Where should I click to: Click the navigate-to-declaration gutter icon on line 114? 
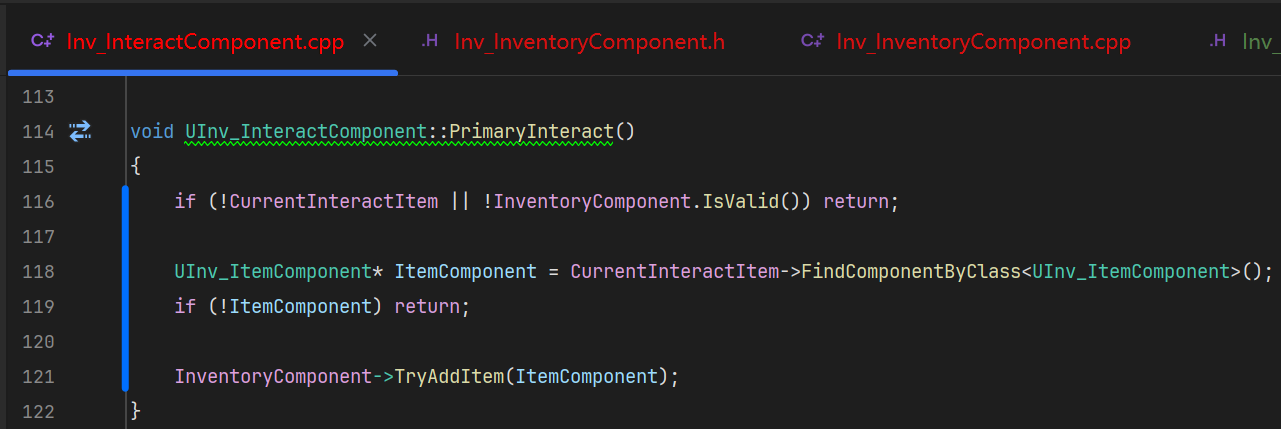coord(80,130)
